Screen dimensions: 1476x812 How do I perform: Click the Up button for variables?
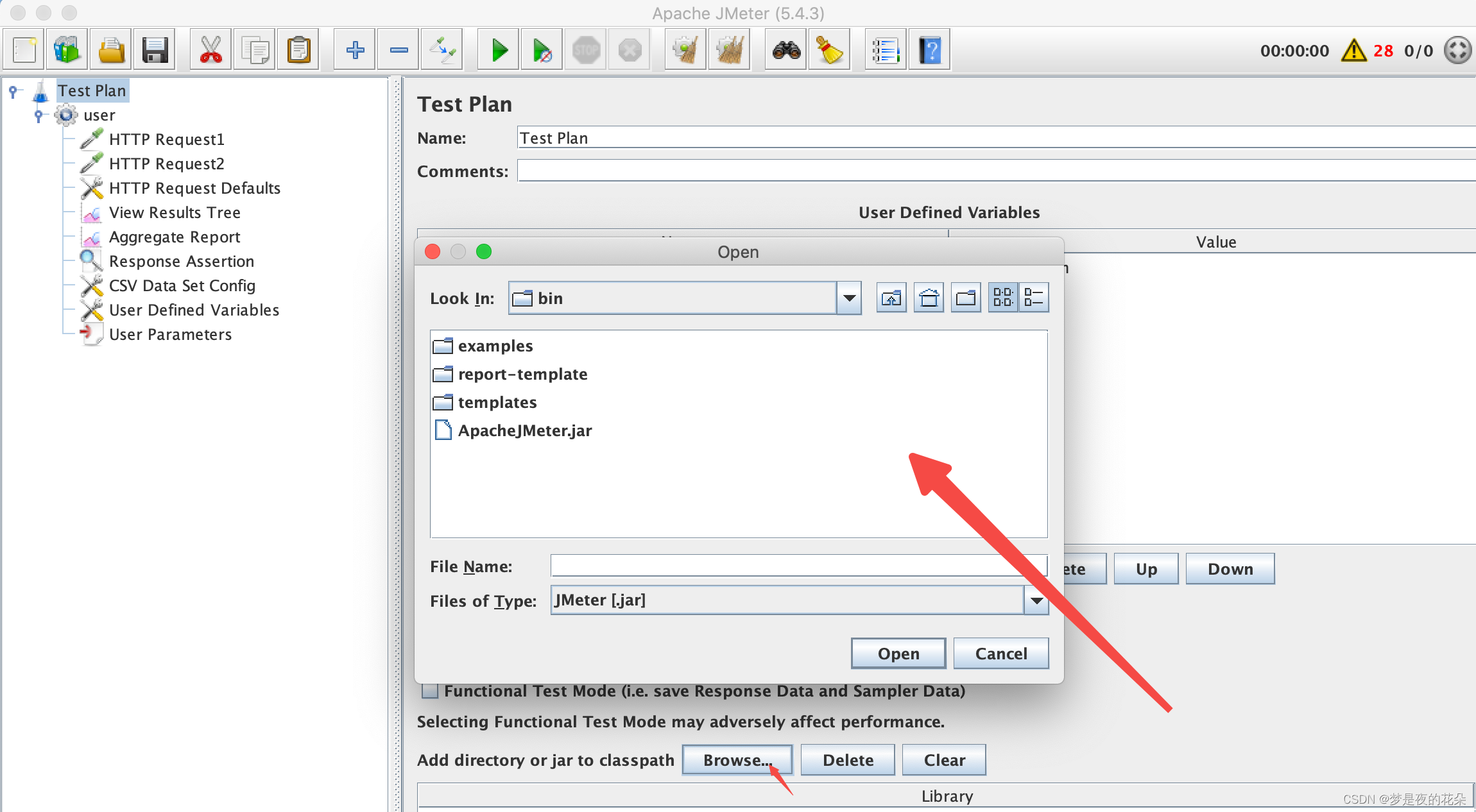click(1146, 569)
